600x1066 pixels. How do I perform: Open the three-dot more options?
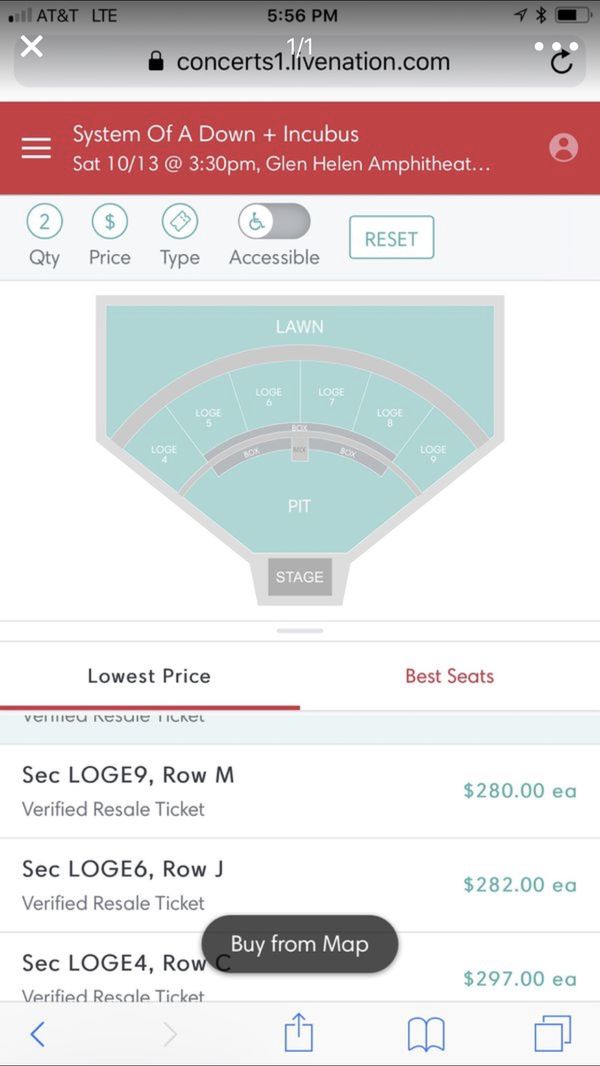click(x=556, y=47)
